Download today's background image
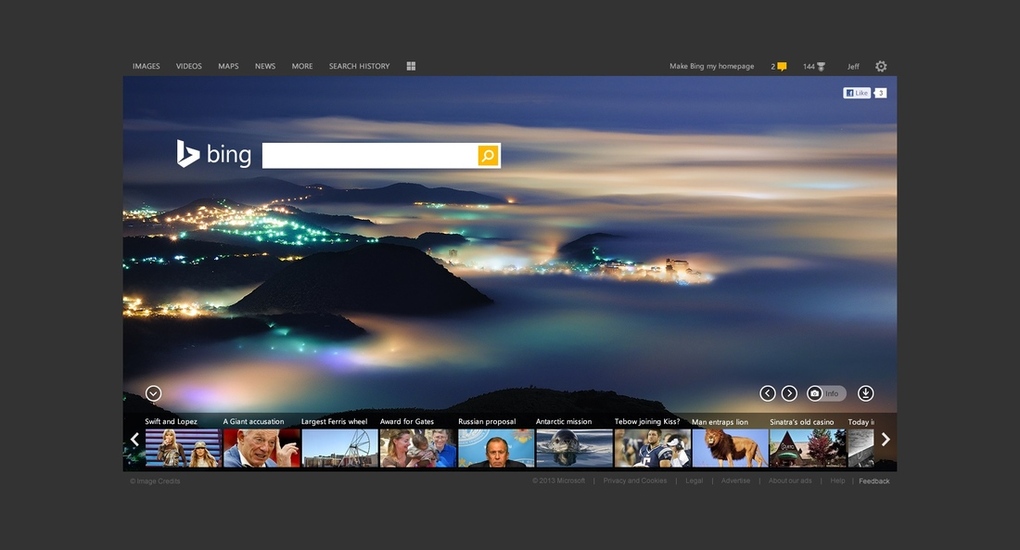The width and height of the screenshot is (1020, 550). 866,393
